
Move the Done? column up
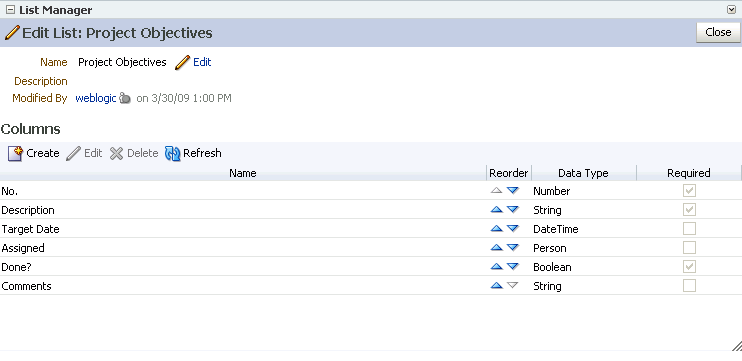tap(496, 267)
